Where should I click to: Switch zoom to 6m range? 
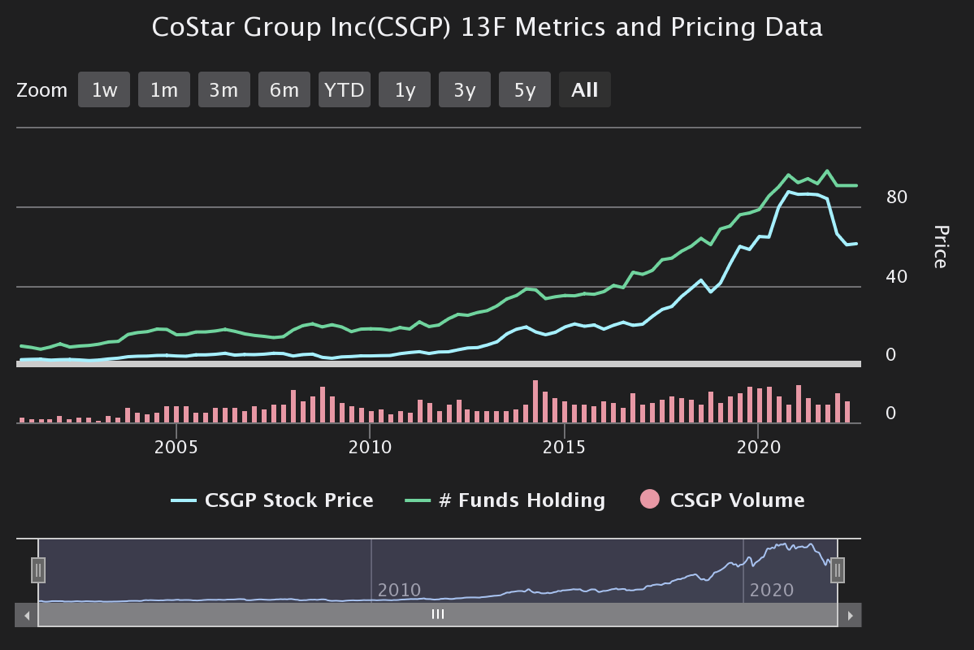coord(284,90)
